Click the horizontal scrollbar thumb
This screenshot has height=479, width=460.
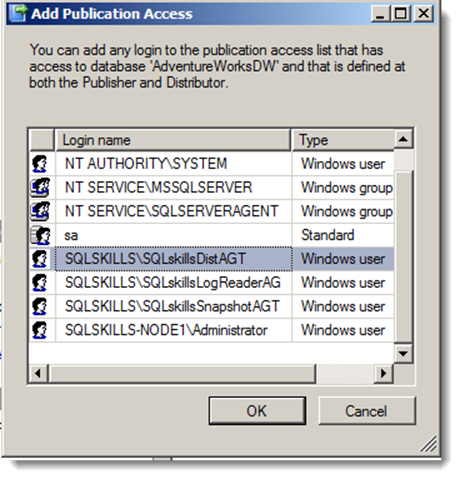(182, 373)
